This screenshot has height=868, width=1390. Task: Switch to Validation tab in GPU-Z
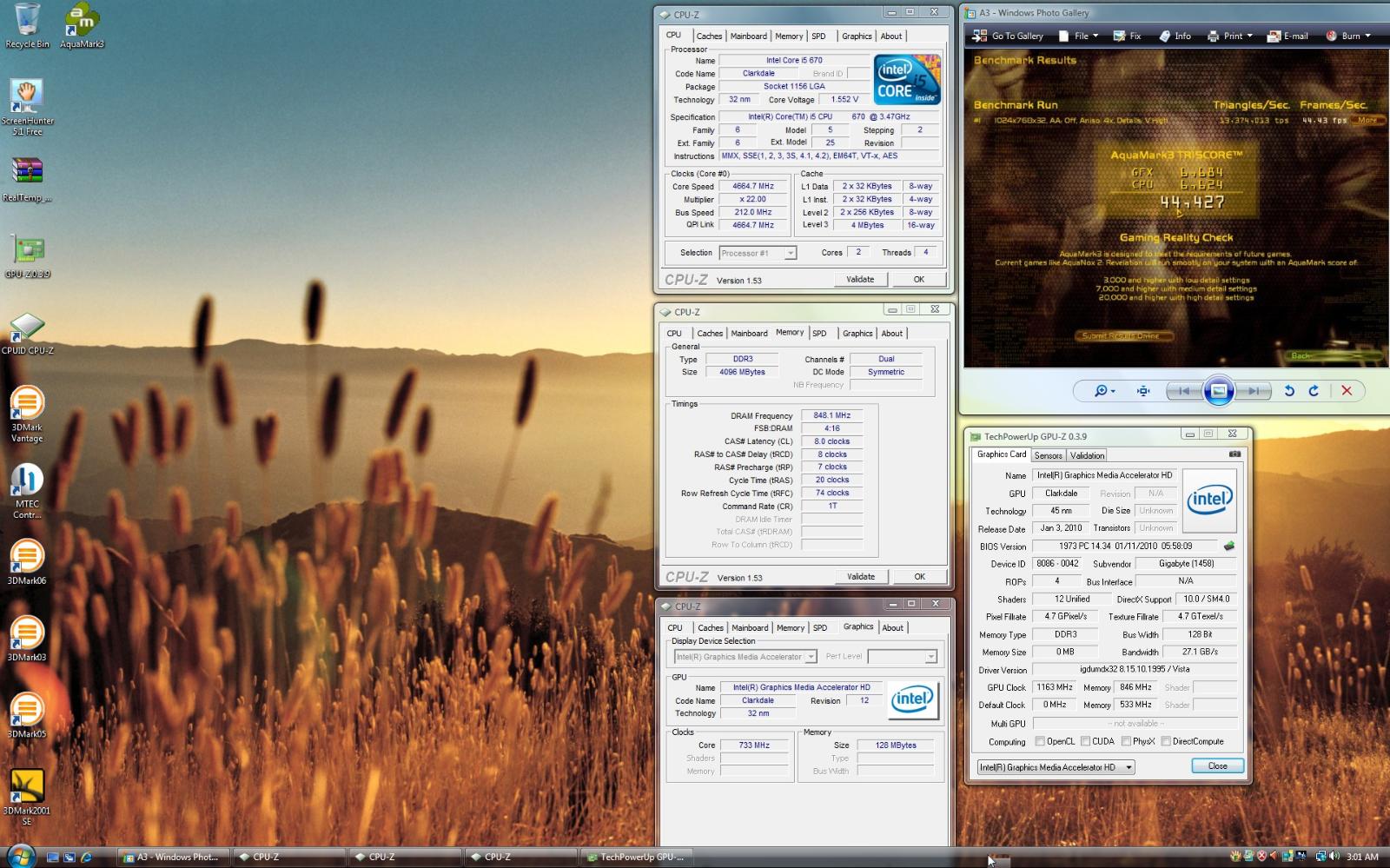click(x=1087, y=455)
